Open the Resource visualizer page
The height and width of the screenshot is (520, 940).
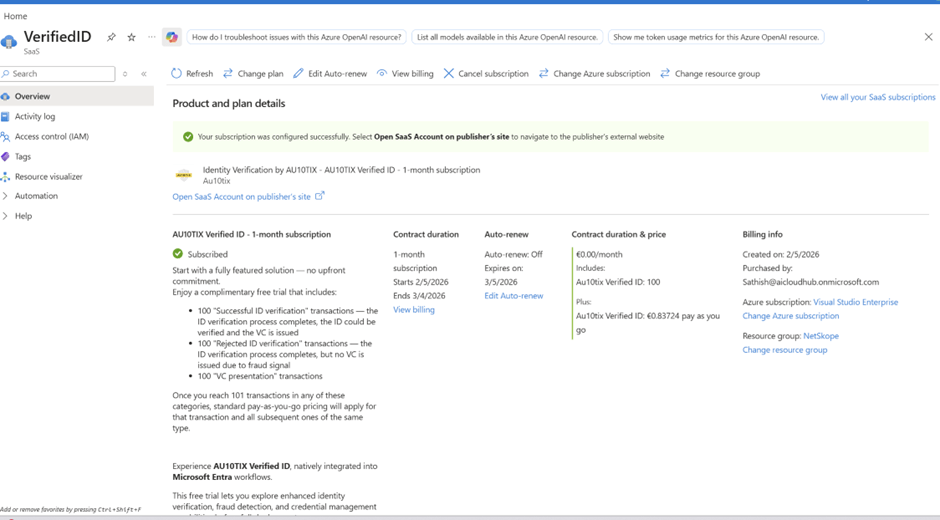(48, 176)
